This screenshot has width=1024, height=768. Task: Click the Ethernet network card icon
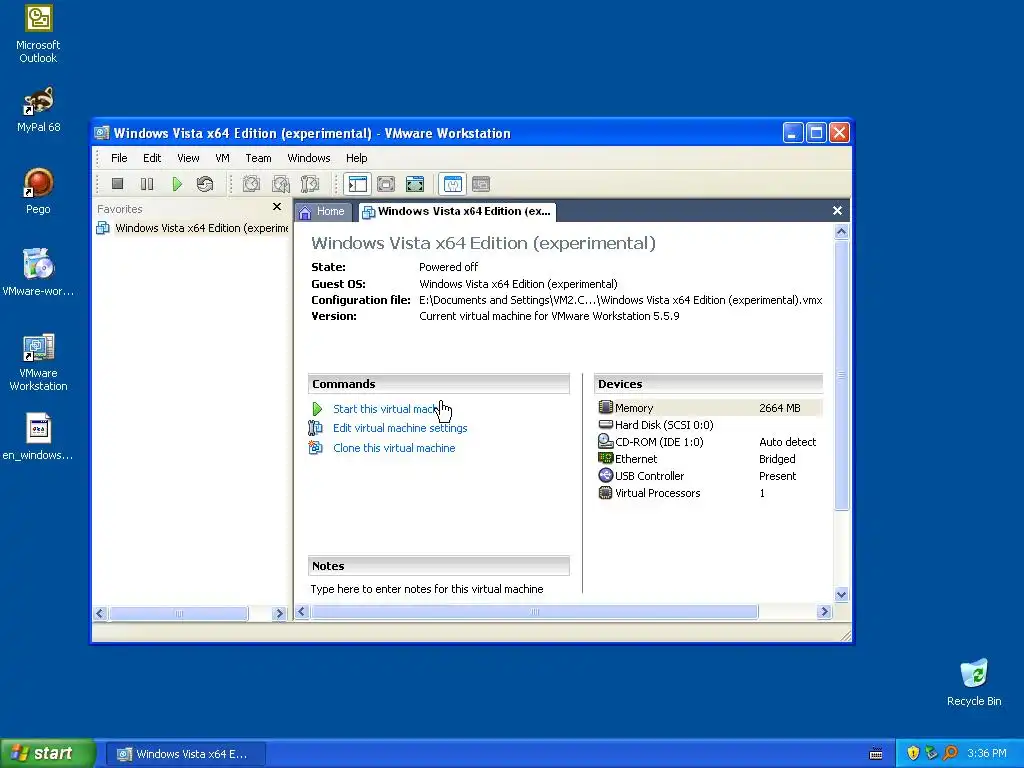pos(605,458)
